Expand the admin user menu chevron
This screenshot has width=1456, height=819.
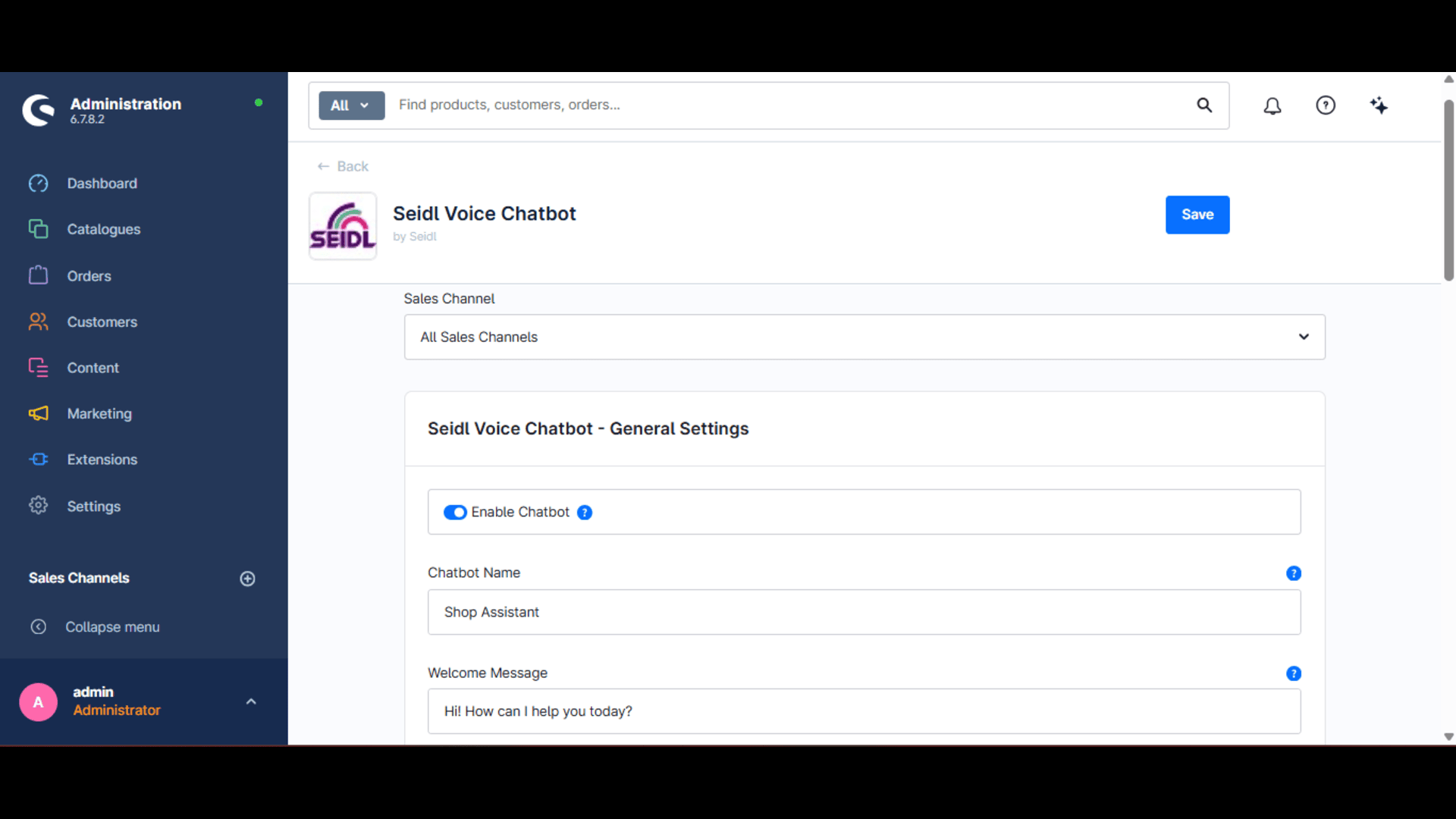click(251, 702)
